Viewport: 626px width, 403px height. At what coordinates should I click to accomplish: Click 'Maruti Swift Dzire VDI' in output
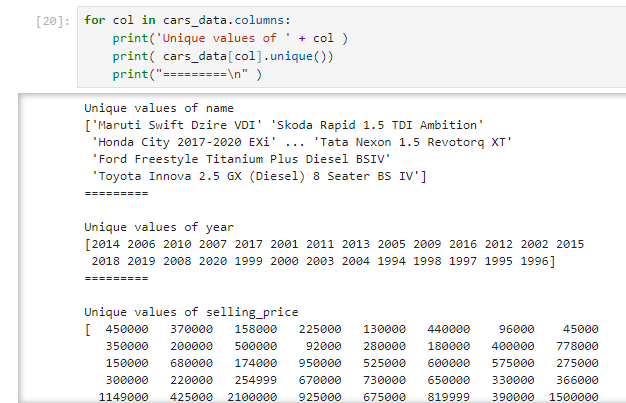click(x=165, y=125)
